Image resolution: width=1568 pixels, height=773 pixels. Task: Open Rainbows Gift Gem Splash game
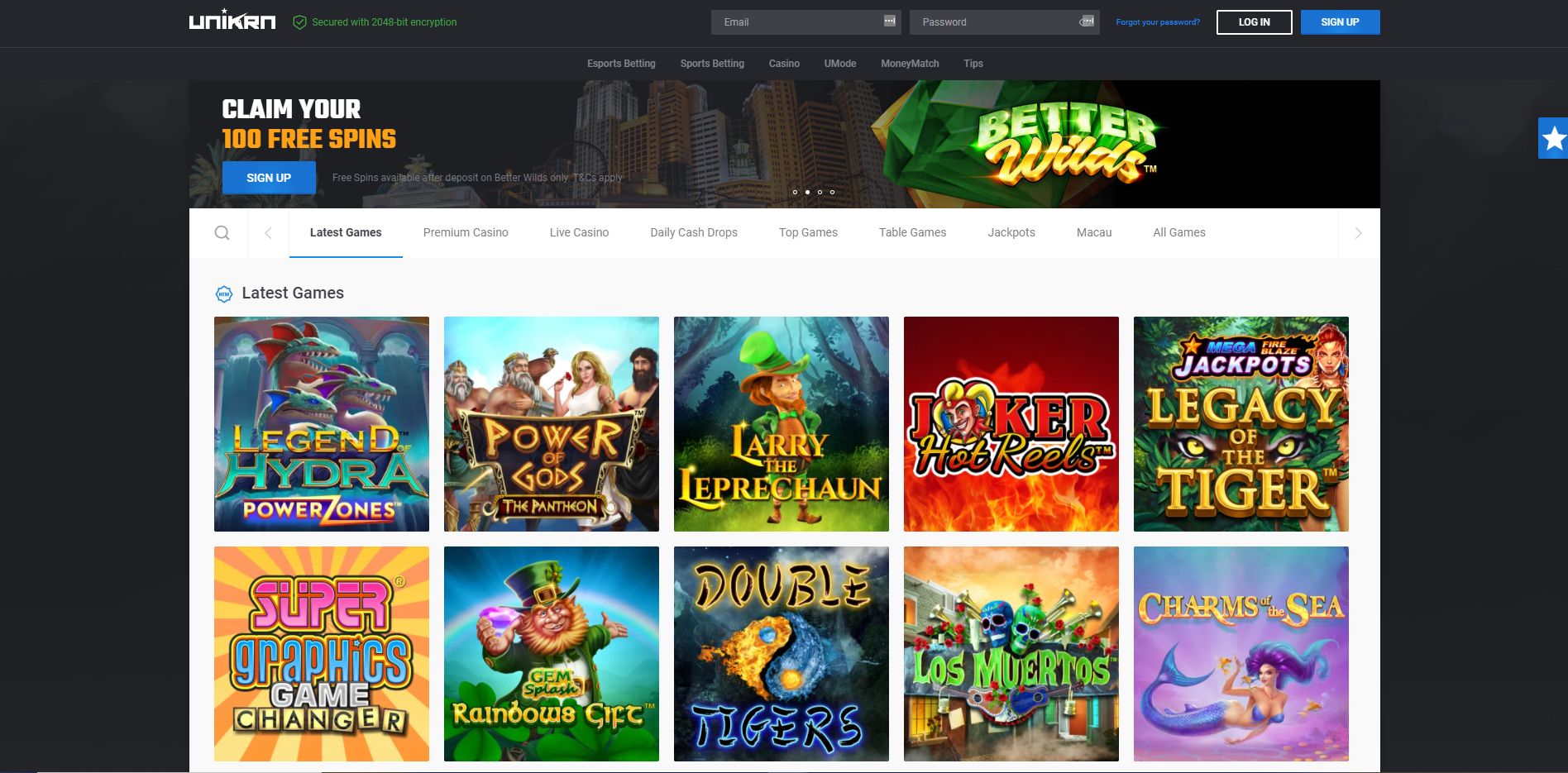[552, 654]
